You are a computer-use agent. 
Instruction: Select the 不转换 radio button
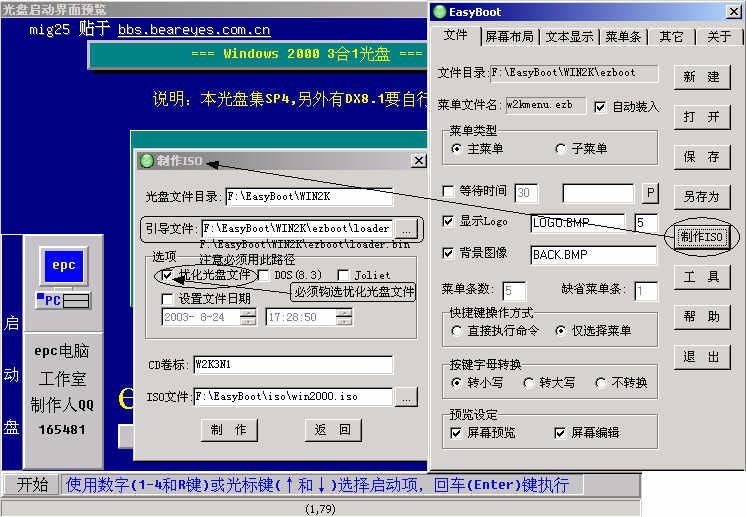click(x=601, y=383)
